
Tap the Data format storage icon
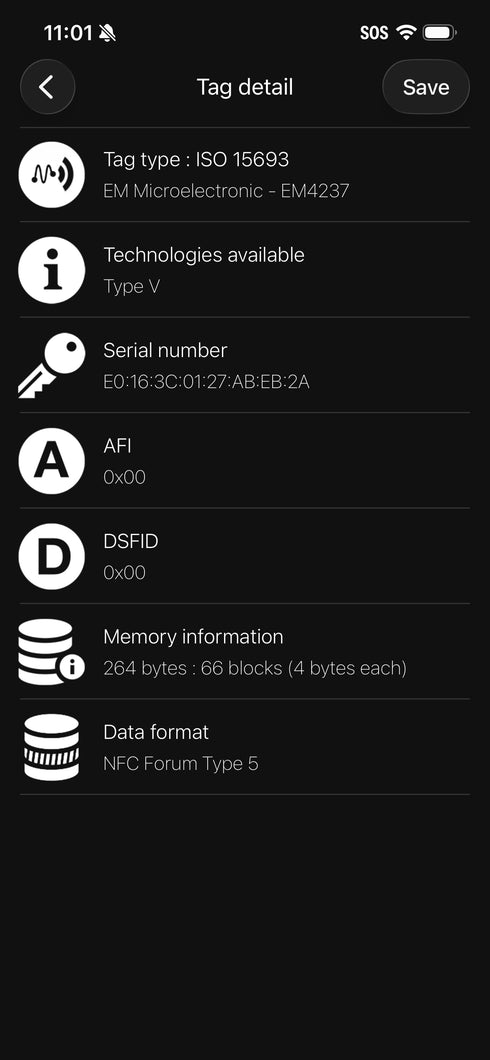click(x=51, y=747)
